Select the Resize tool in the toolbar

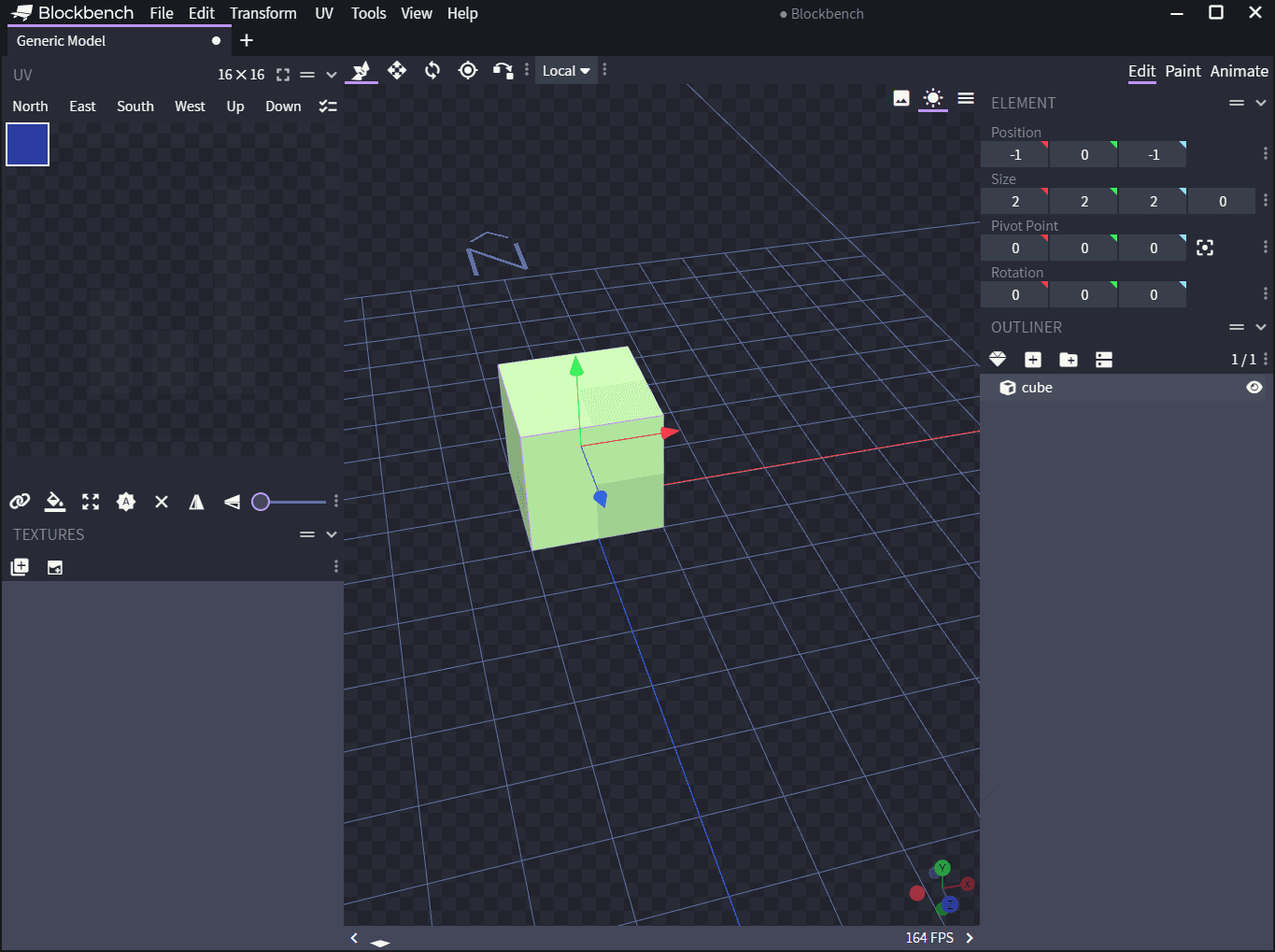[x=397, y=70]
